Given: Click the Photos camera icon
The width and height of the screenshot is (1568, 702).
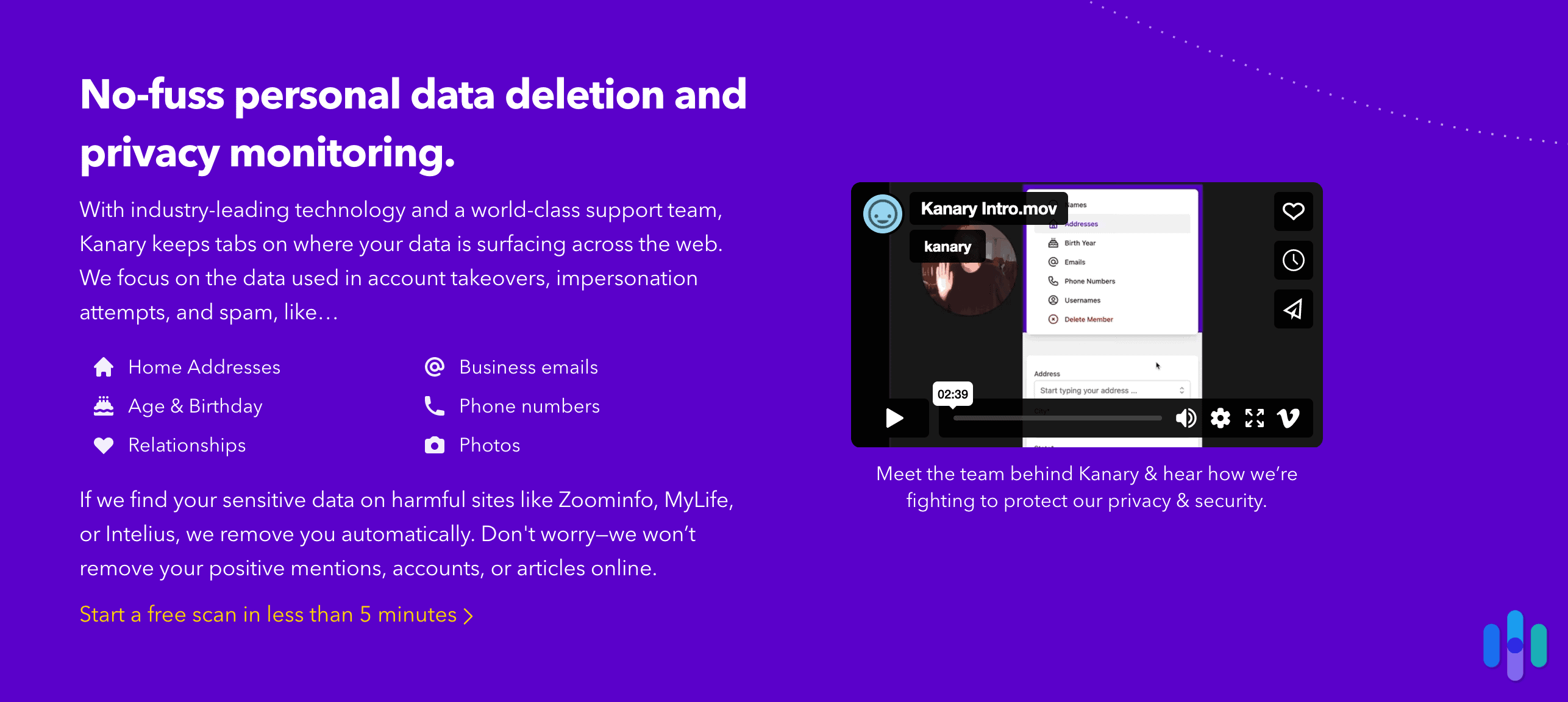Looking at the screenshot, I should tap(434, 445).
